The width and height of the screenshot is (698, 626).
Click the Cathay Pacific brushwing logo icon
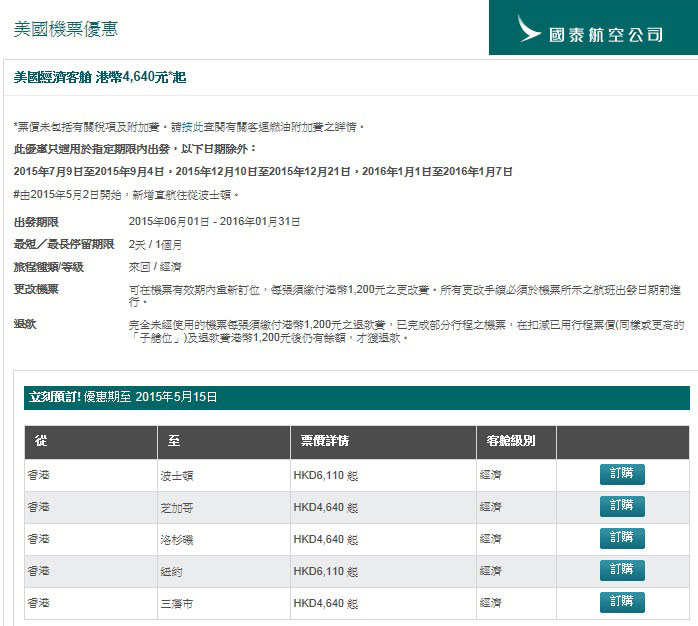(525, 29)
